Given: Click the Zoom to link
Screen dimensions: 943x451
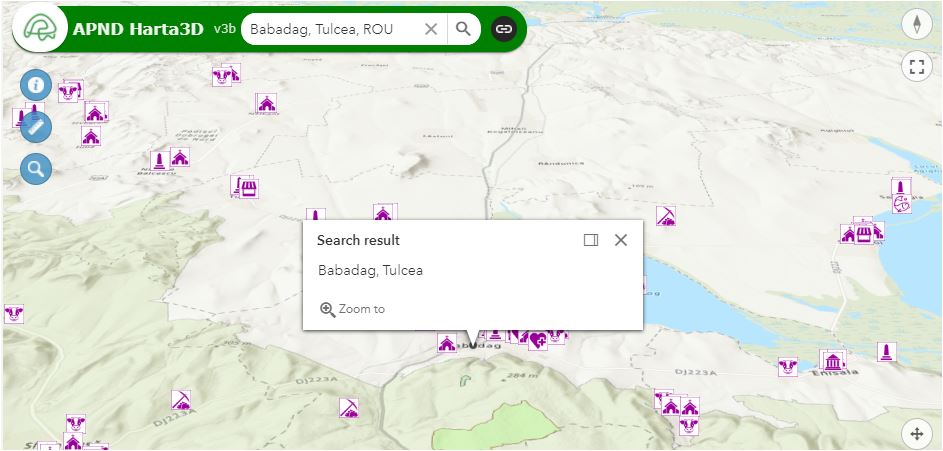Looking at the screenshot, I should click(352, 309).
